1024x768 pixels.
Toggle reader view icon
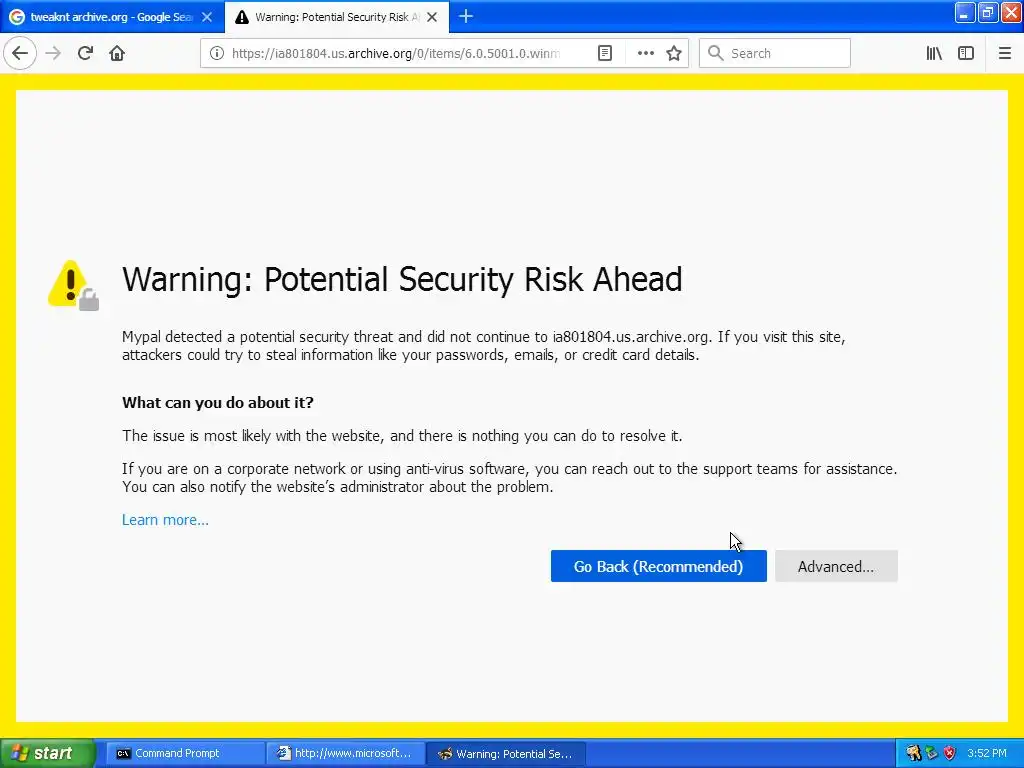tap(605, 54)
